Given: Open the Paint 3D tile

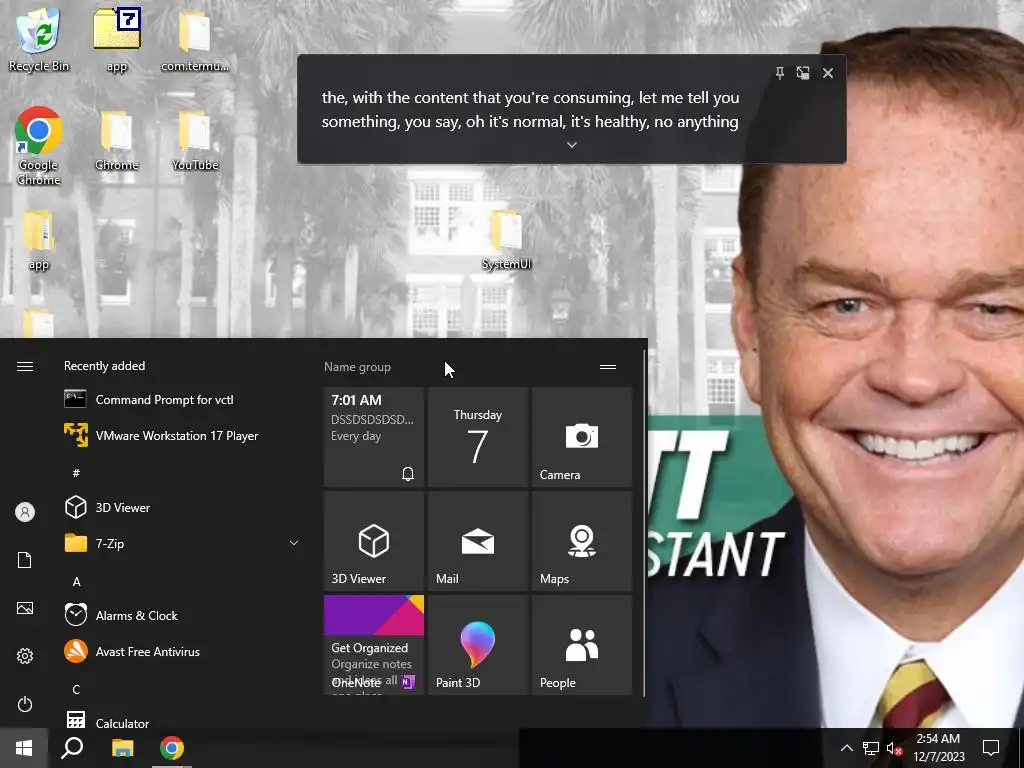Looking at the screenshot, I should pos(478,645).
